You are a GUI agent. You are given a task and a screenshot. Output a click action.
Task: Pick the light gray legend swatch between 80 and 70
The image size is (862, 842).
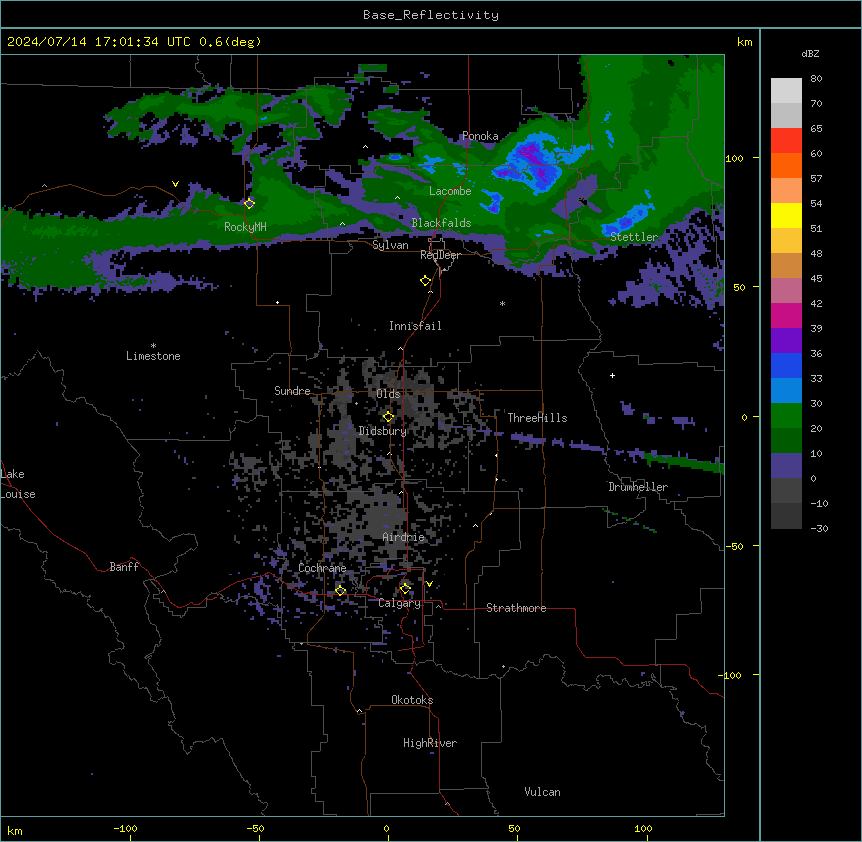click(786, 91)
